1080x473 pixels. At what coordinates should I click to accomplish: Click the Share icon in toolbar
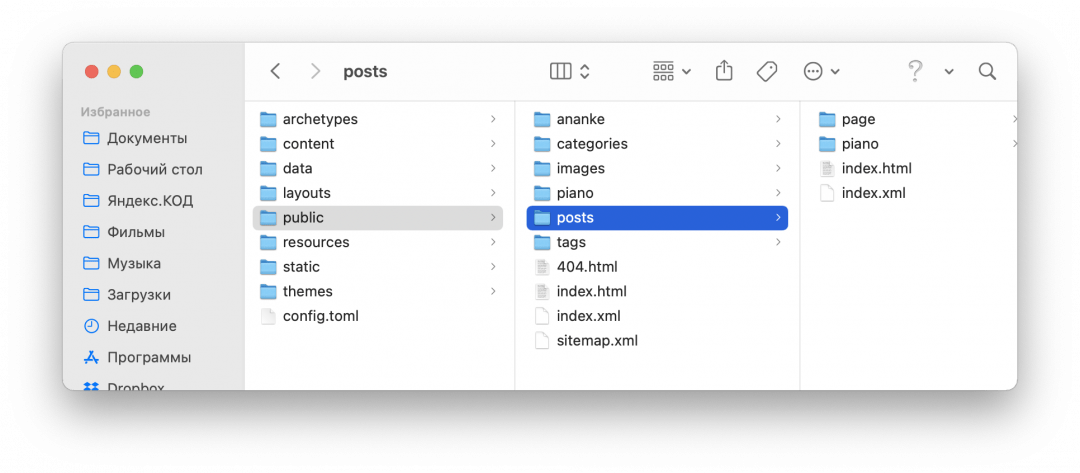click(x=724, y=71)
